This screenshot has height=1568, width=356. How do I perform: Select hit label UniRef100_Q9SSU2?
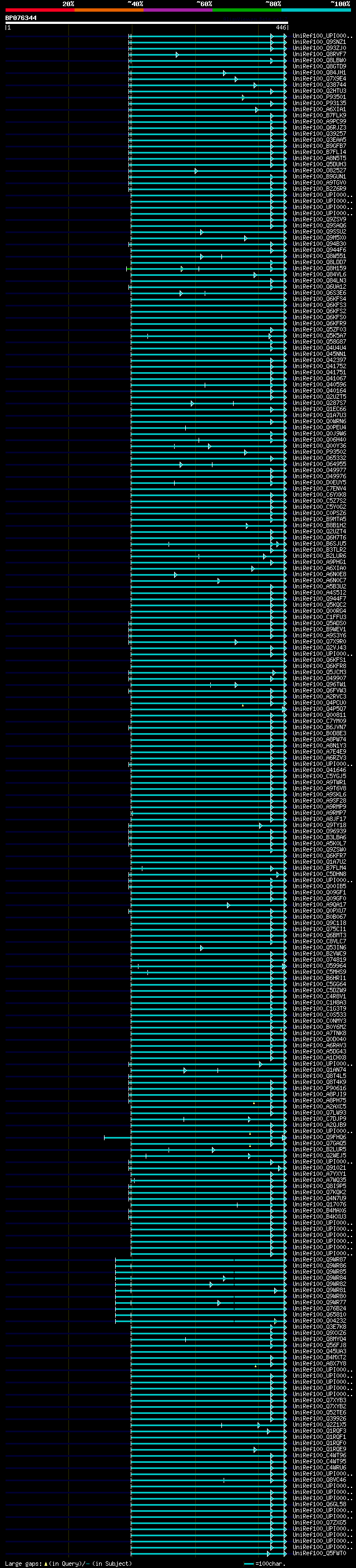[x=319, y=231]
